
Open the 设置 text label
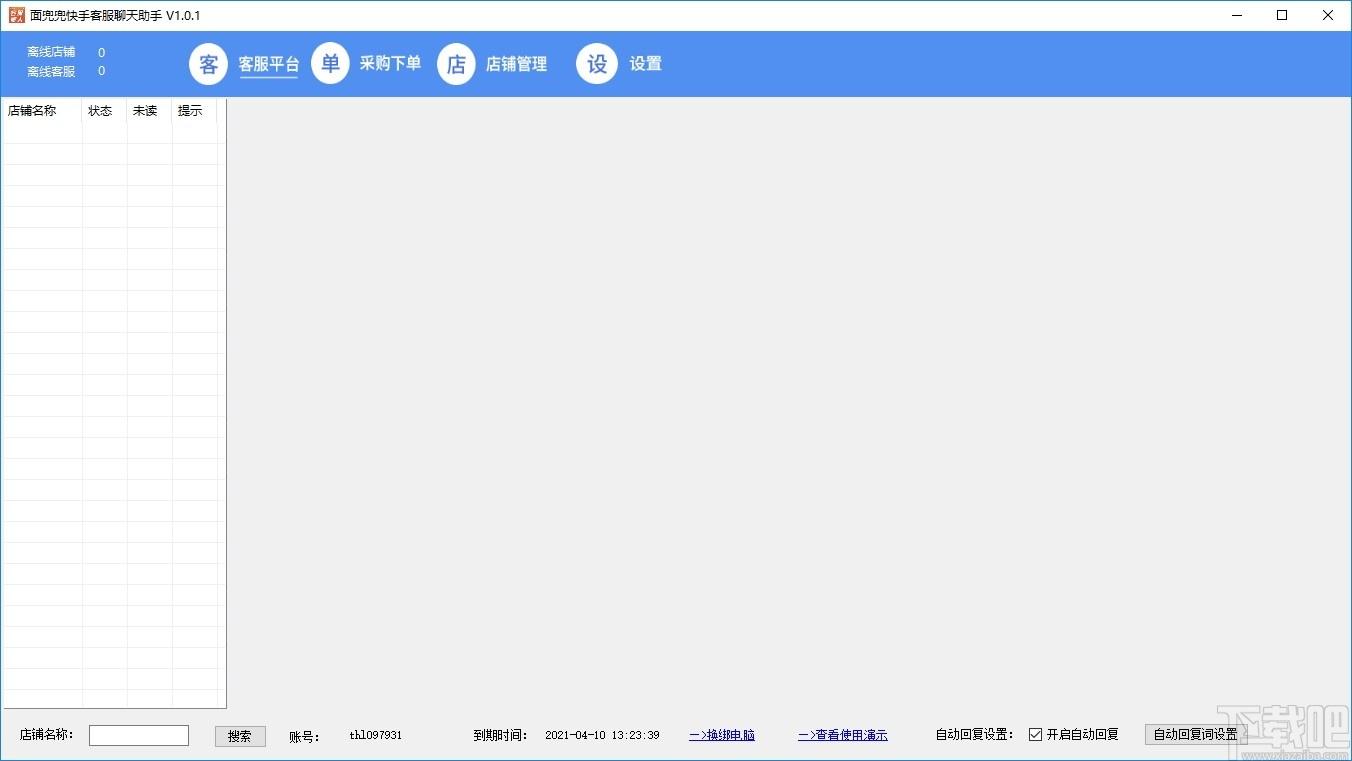coord(645,64)
